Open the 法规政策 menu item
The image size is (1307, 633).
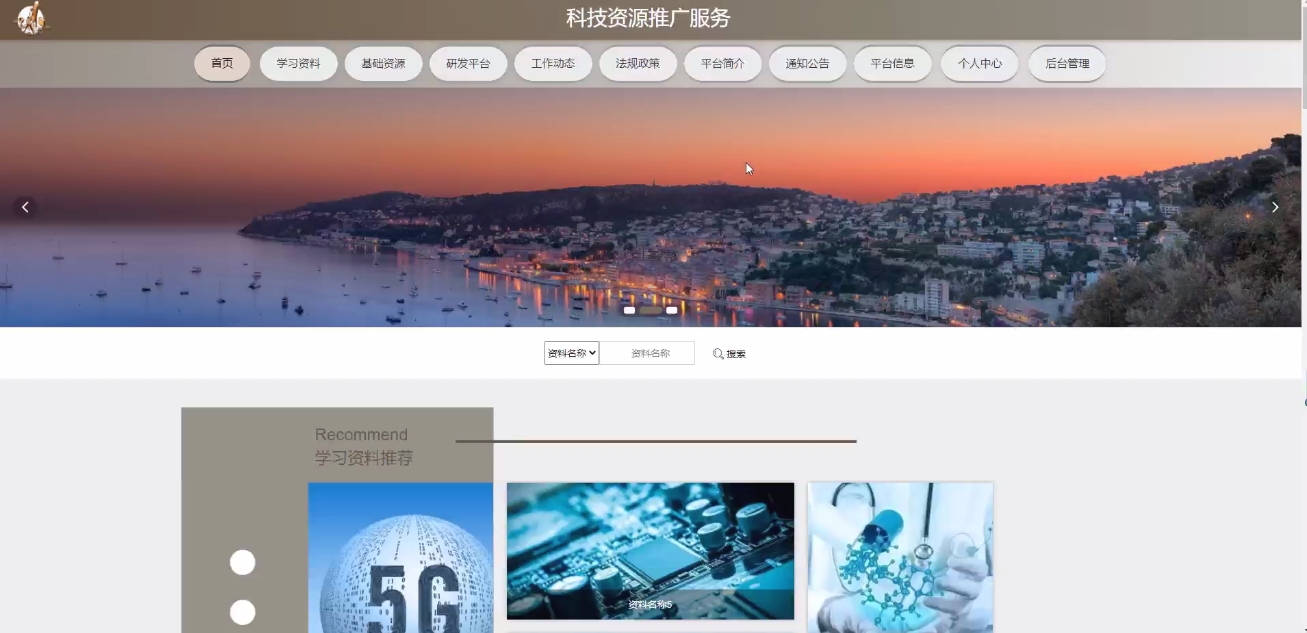(638, 64)
